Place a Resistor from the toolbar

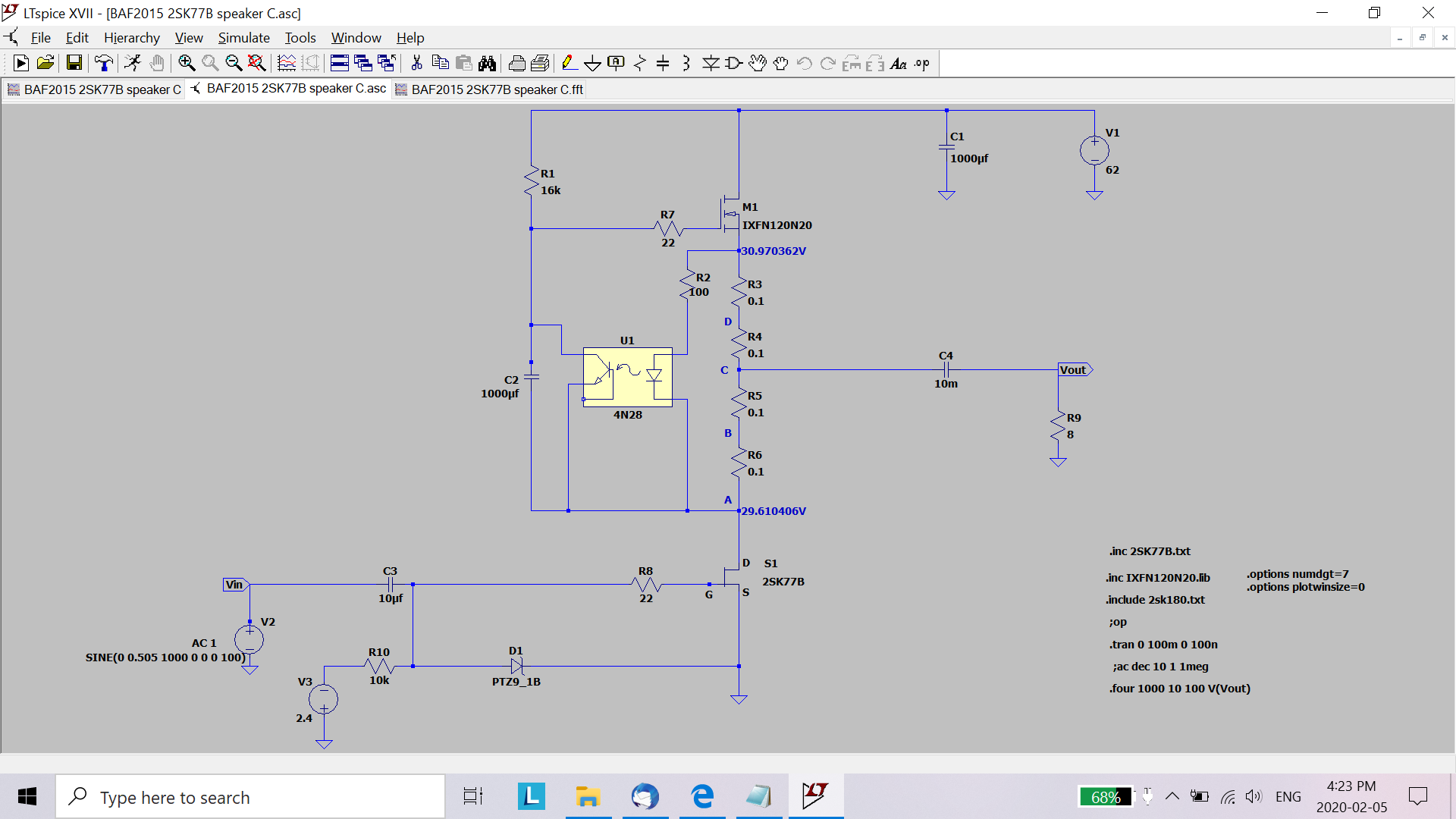[640, 64]
